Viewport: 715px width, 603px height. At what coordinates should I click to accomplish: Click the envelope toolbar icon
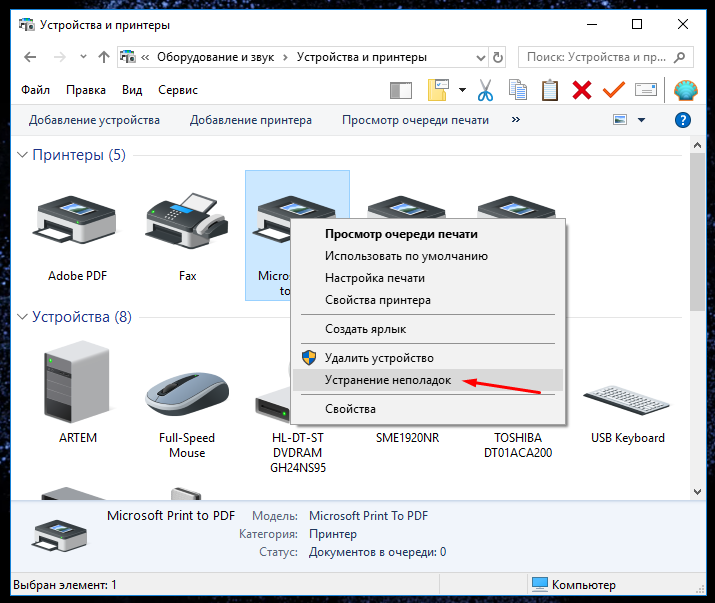tap(646, 90)
